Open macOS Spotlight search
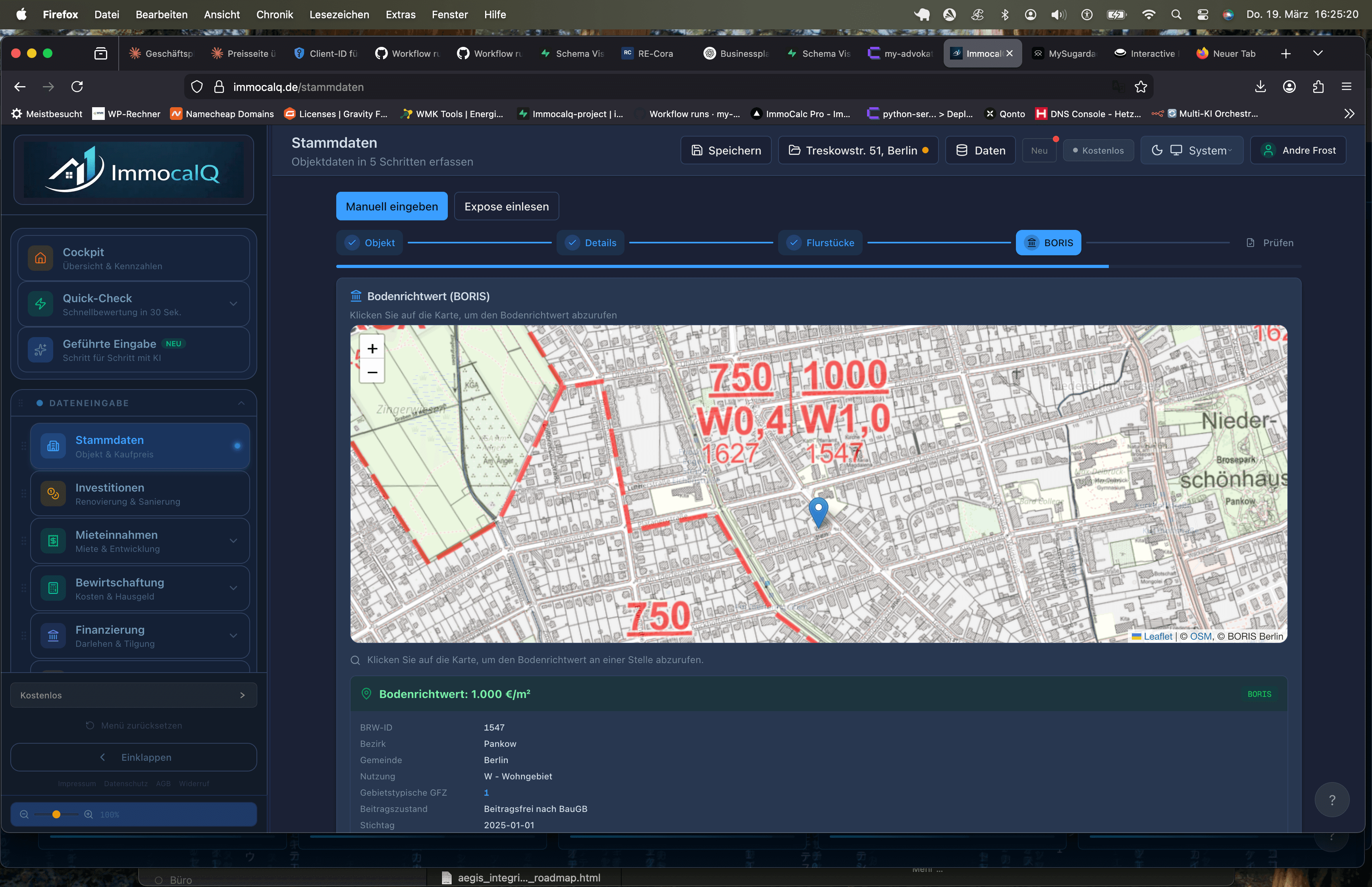Viewport: 1372px width, 887px height. 1175,14
